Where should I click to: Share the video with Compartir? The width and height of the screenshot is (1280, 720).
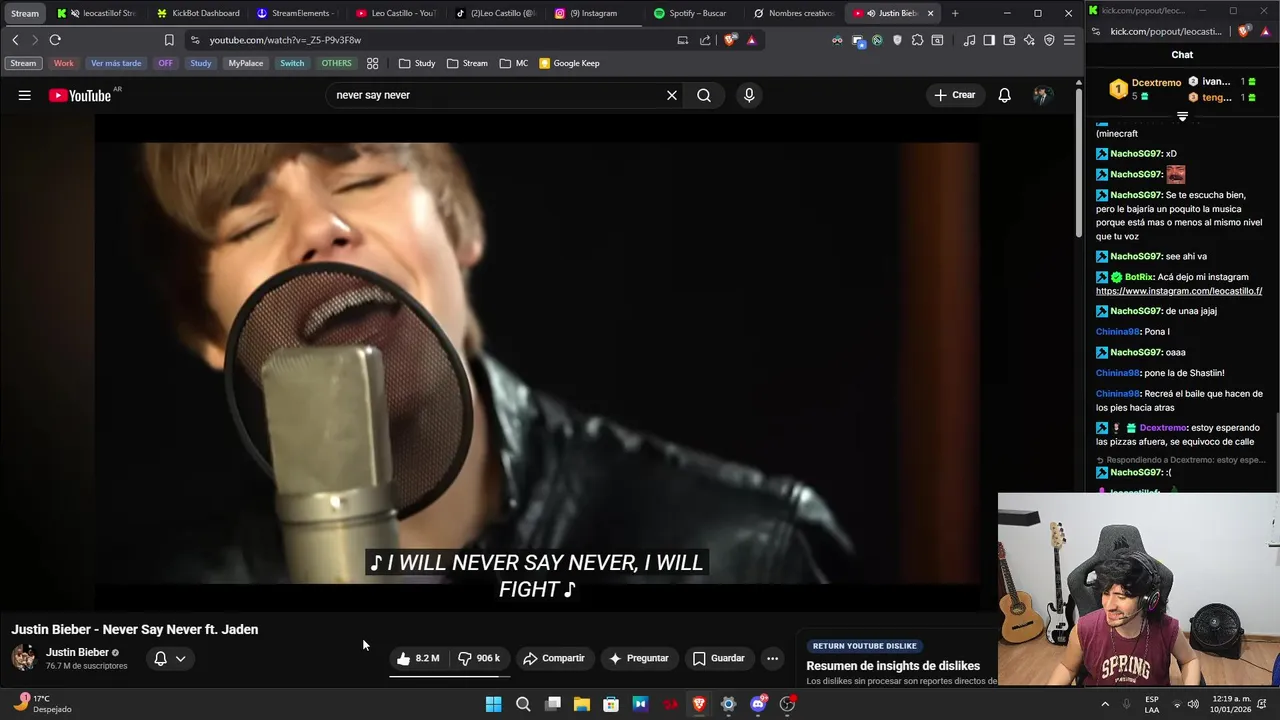click(x=553, y=658)
